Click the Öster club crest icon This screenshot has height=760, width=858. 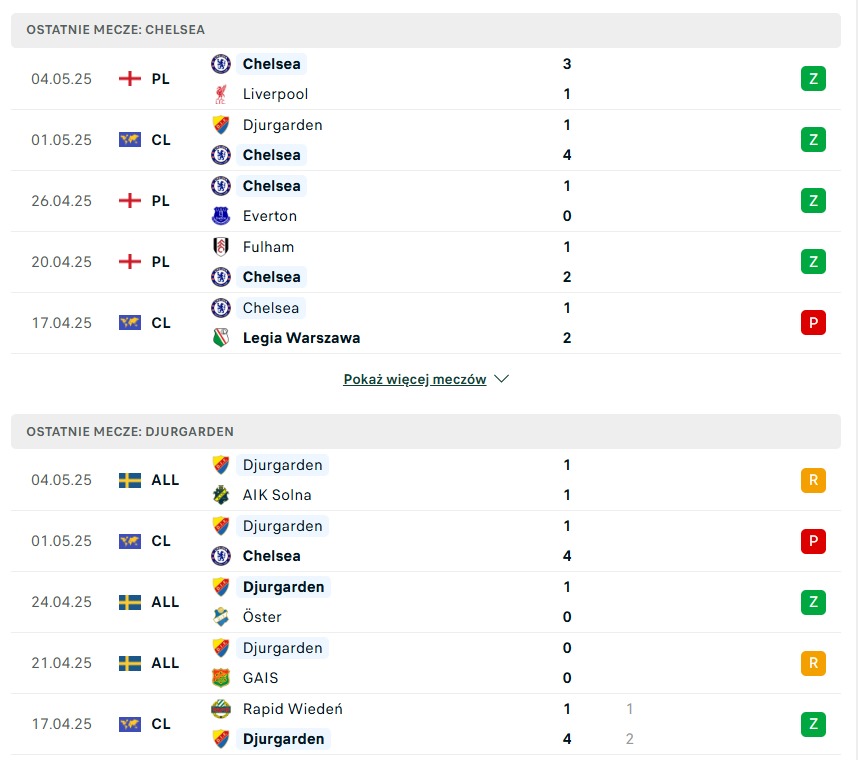(x=221, y=617)
